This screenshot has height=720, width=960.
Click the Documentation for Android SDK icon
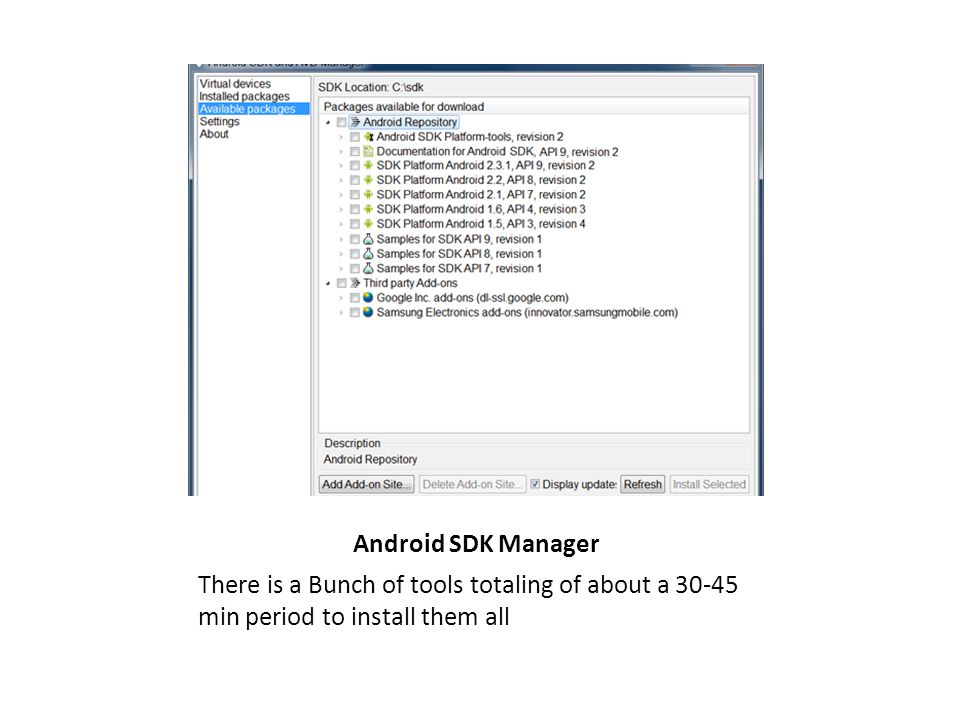(x=368, y=151)
